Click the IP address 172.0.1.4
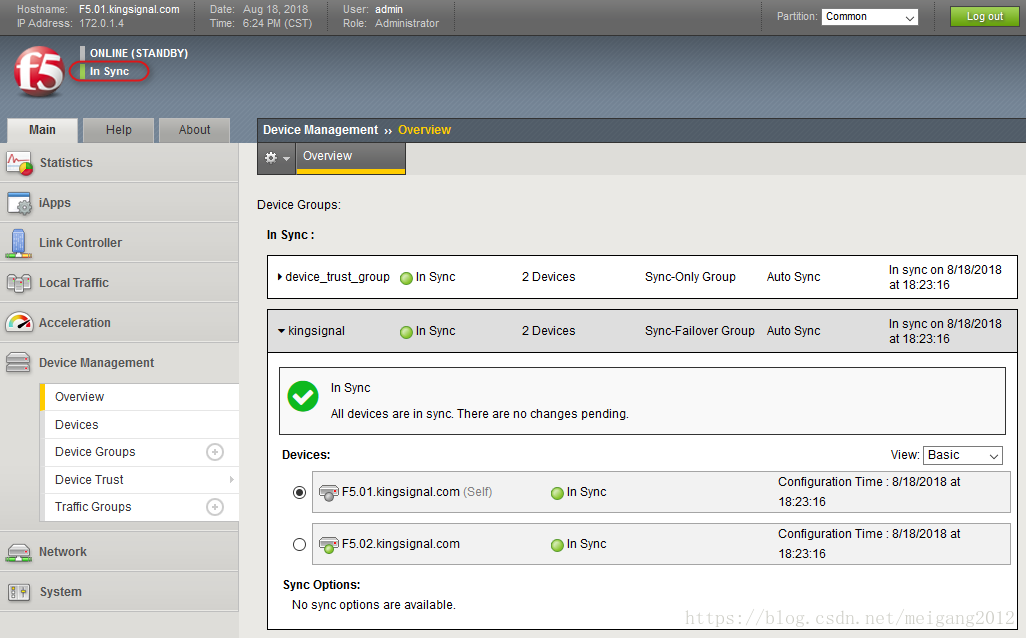Viewport: 1026px width, 638px height. [101, 24]
